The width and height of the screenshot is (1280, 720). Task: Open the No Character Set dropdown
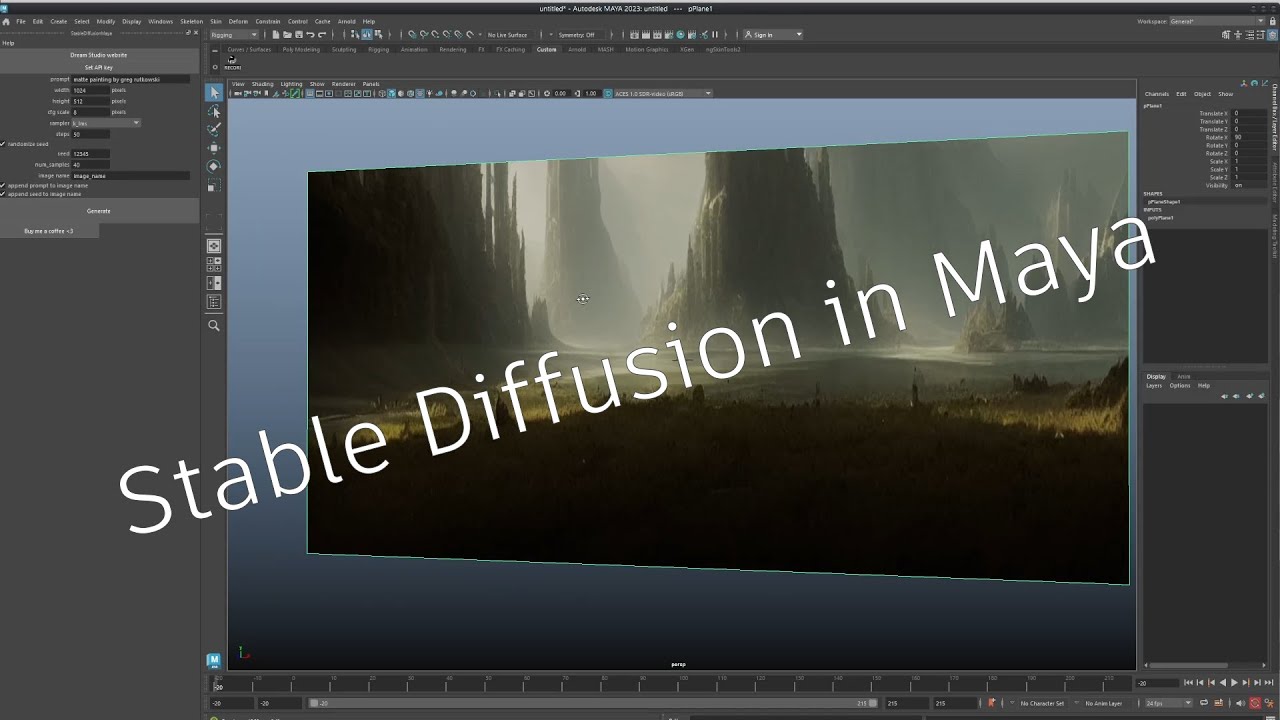1042,703
